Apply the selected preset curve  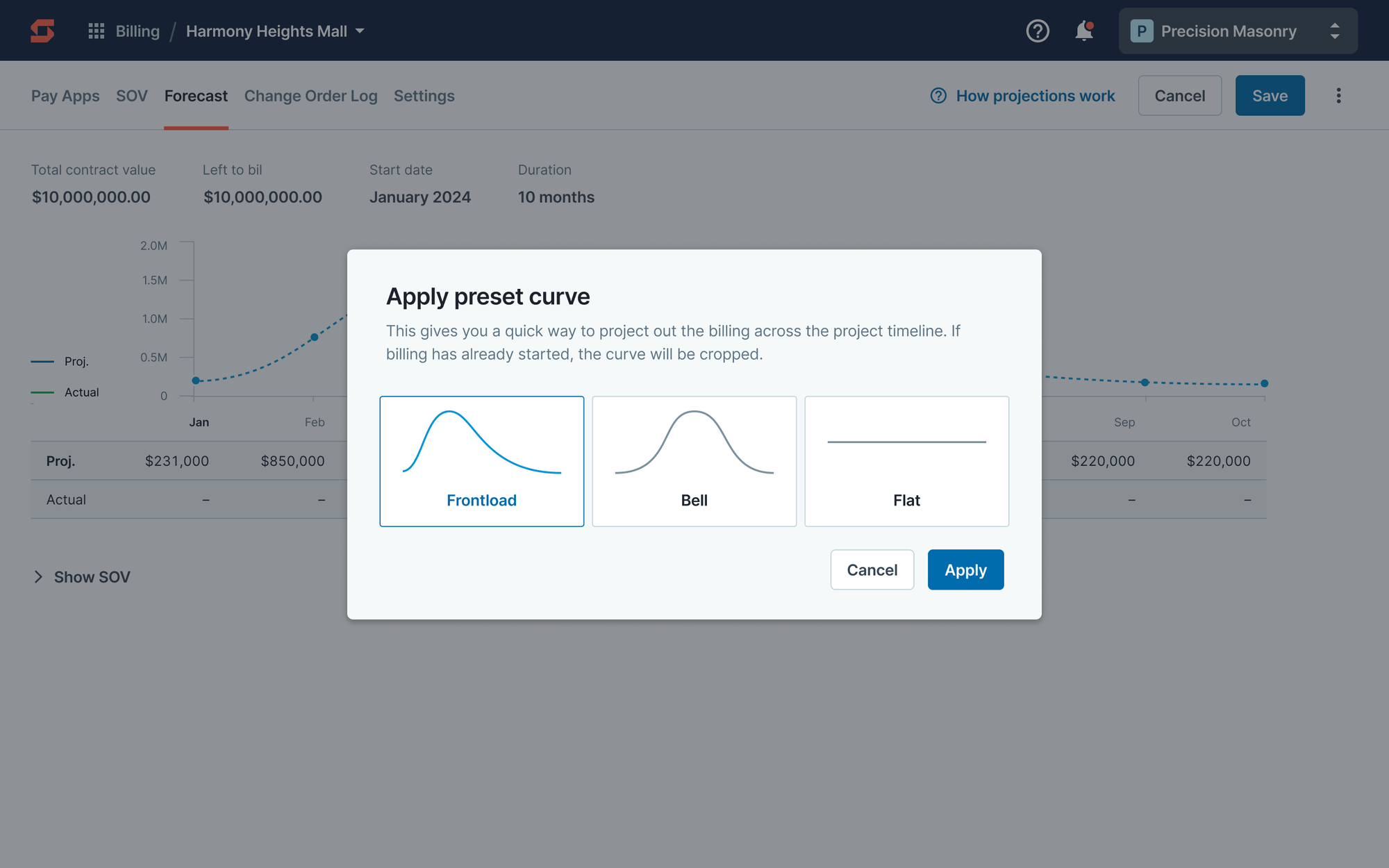965,569
